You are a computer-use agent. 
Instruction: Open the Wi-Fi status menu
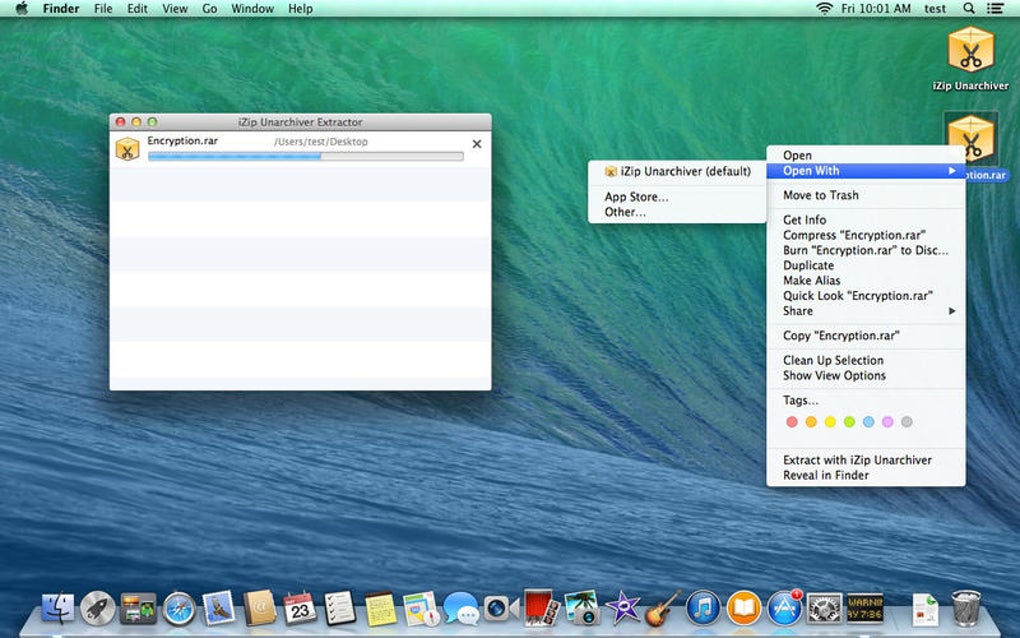824,9
